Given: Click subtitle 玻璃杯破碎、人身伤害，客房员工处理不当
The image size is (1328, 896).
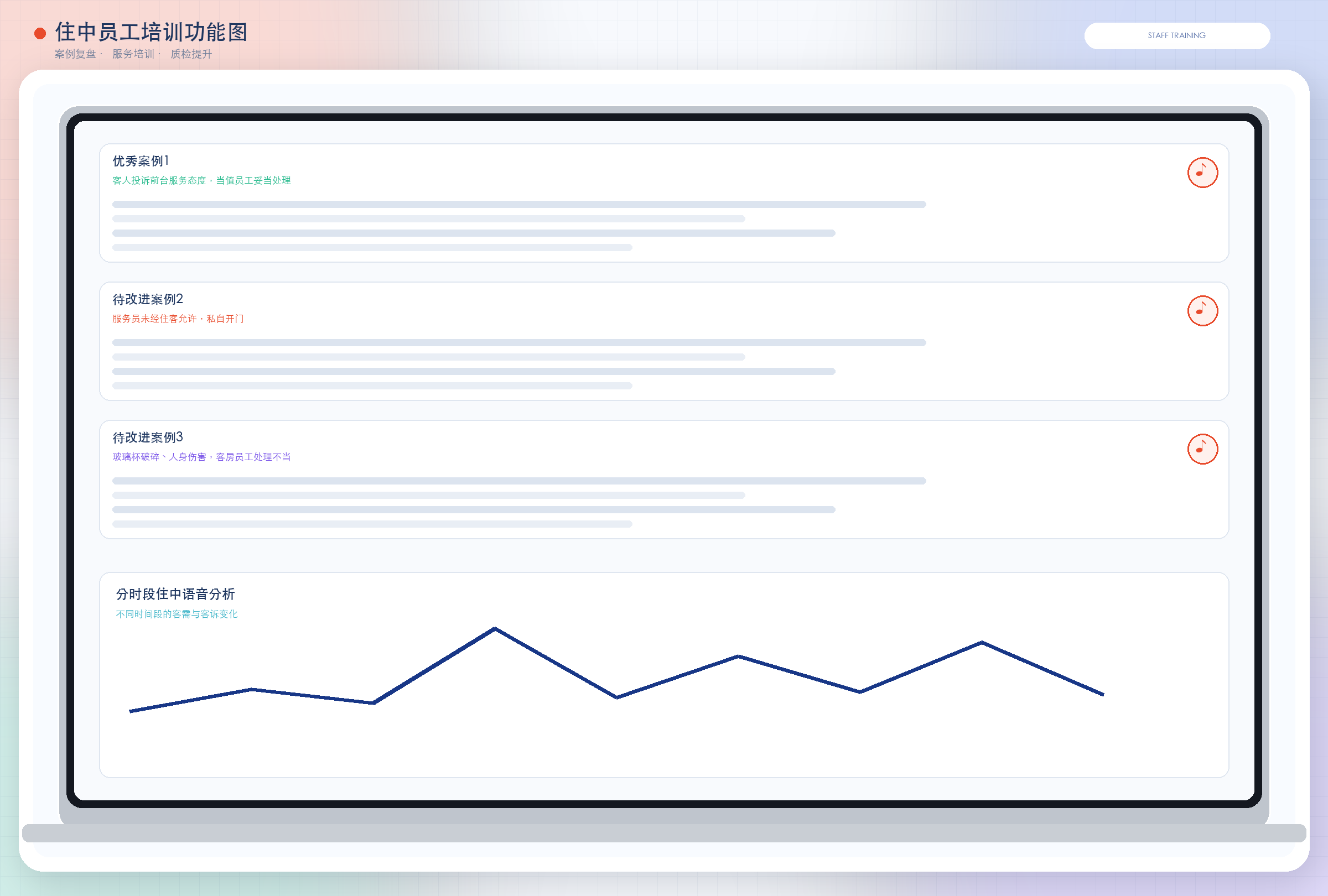Looking at the screenshot, I should [202, 457].
